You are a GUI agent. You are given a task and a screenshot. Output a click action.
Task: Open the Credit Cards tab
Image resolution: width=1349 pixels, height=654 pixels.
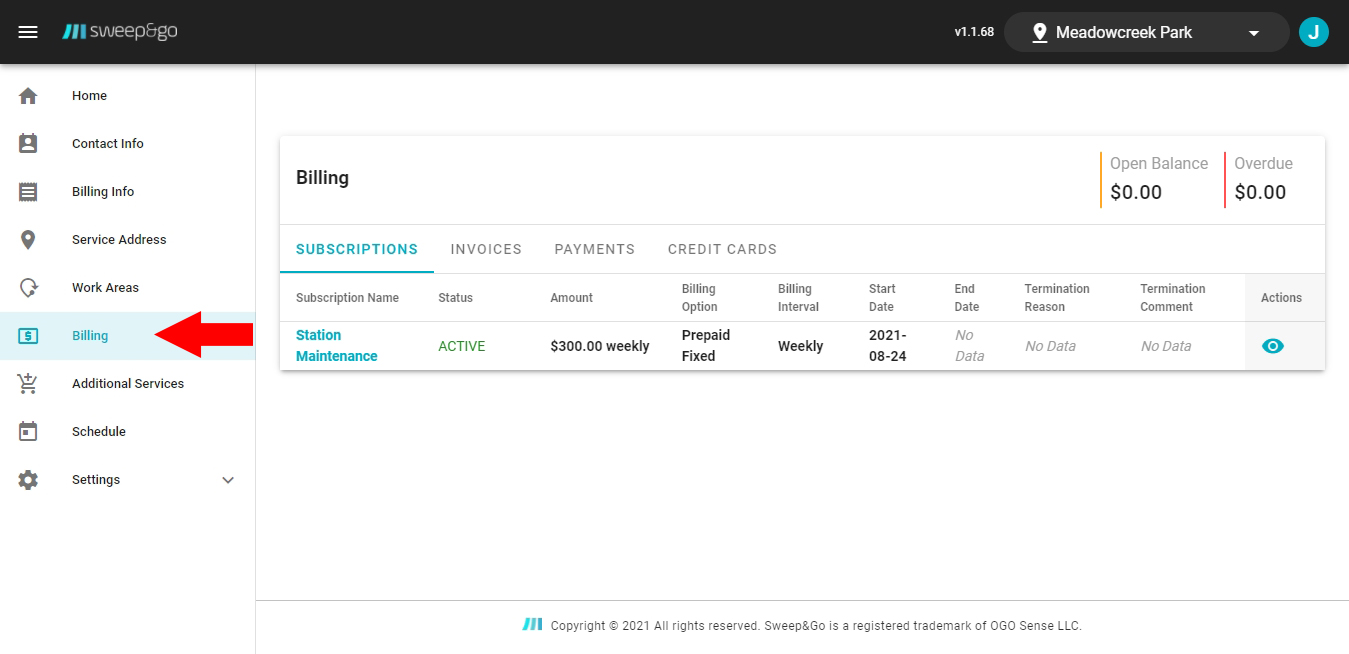[722, 248]
